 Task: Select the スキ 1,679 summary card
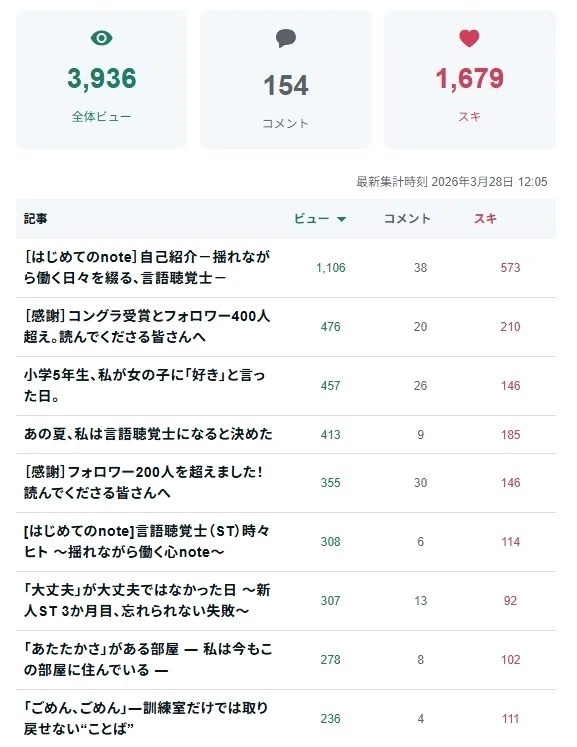[x=470, y=80]
